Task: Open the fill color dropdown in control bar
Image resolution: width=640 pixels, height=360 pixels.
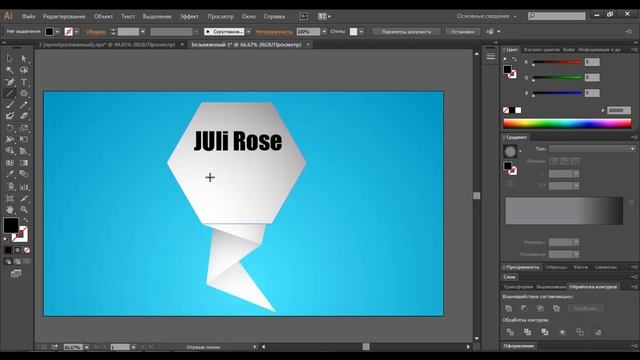Action: pyautogui.click(x=57, y=31)
